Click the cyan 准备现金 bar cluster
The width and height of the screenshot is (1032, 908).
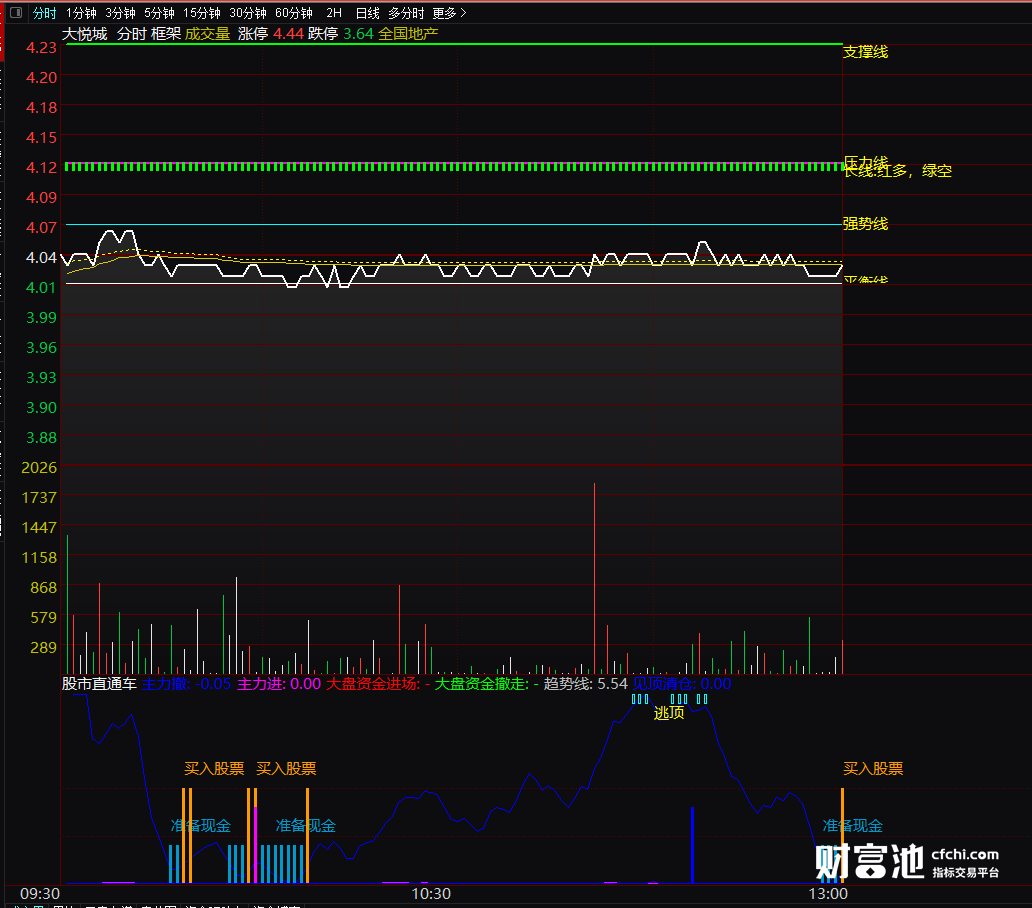point(282,864)
